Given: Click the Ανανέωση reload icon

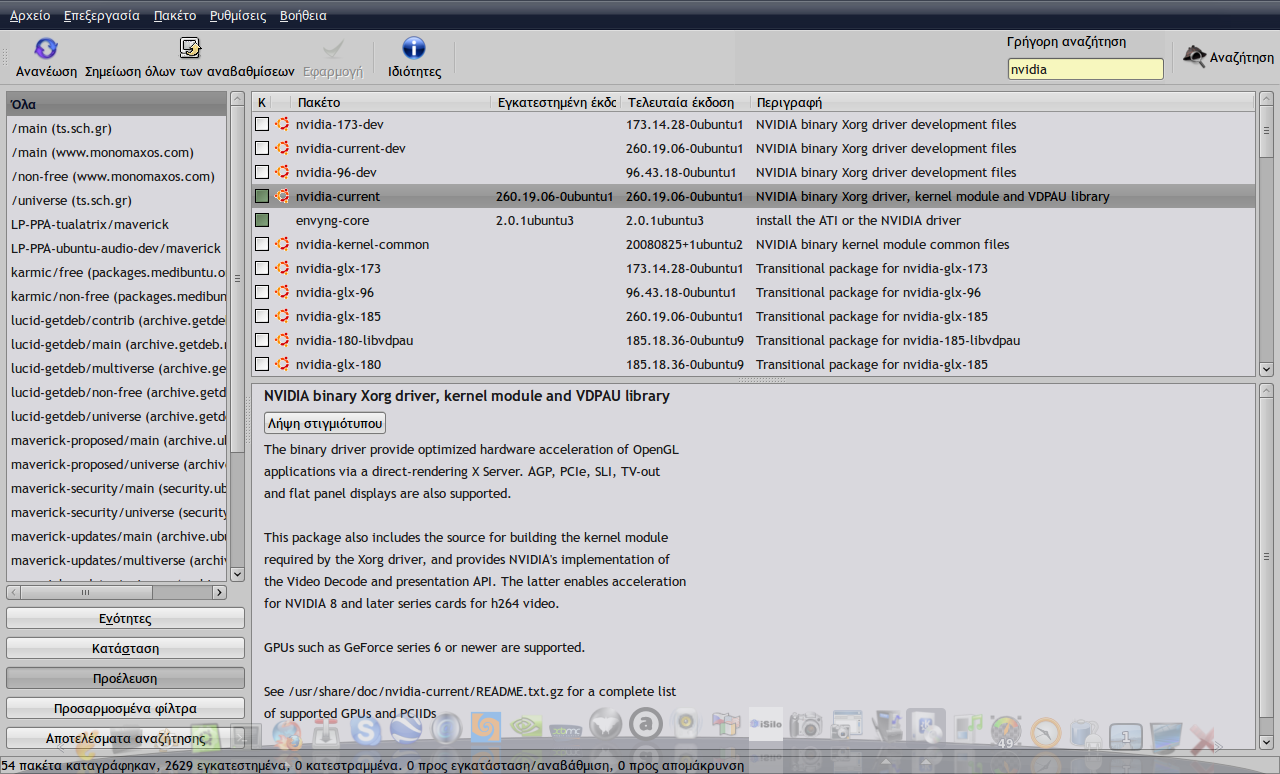Looking at the screenshot, I should (x=46, y=49).
